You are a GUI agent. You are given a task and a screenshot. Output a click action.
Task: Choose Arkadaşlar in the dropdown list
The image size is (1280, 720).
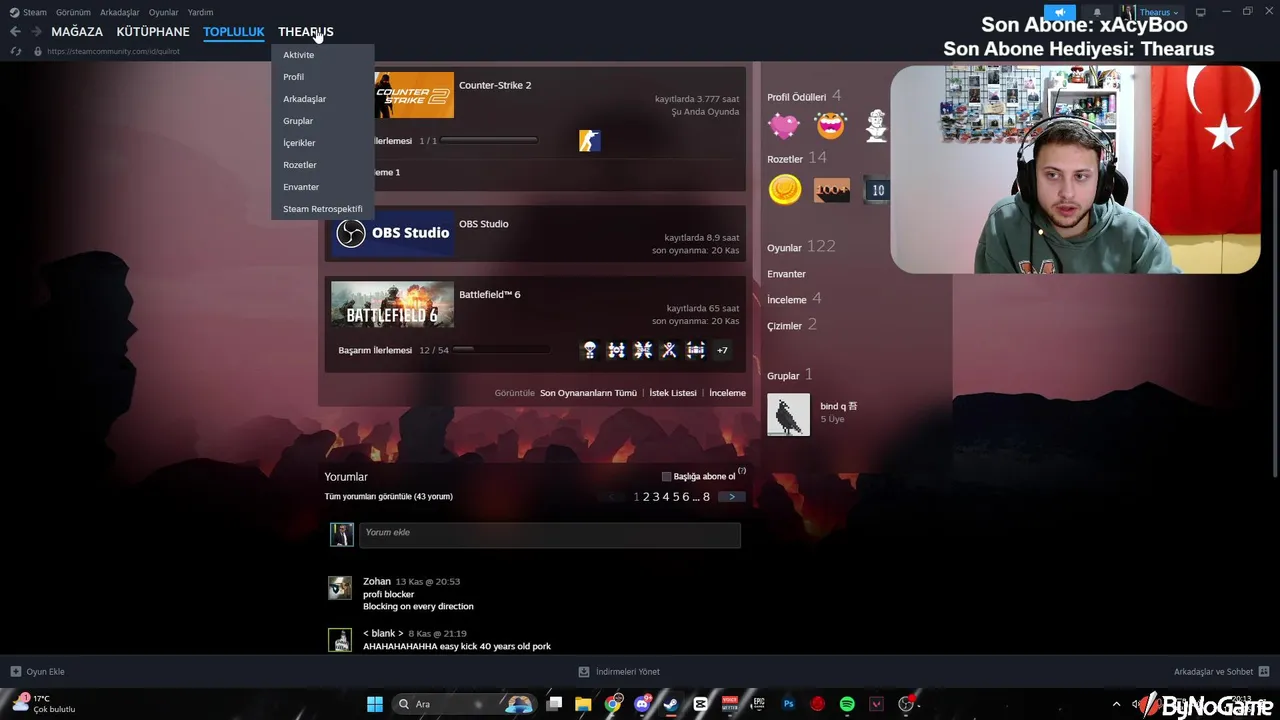[x=304, y=99]
